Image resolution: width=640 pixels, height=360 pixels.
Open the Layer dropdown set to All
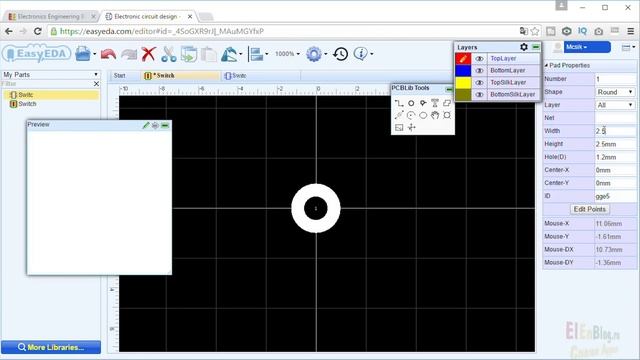pos(615,105)
